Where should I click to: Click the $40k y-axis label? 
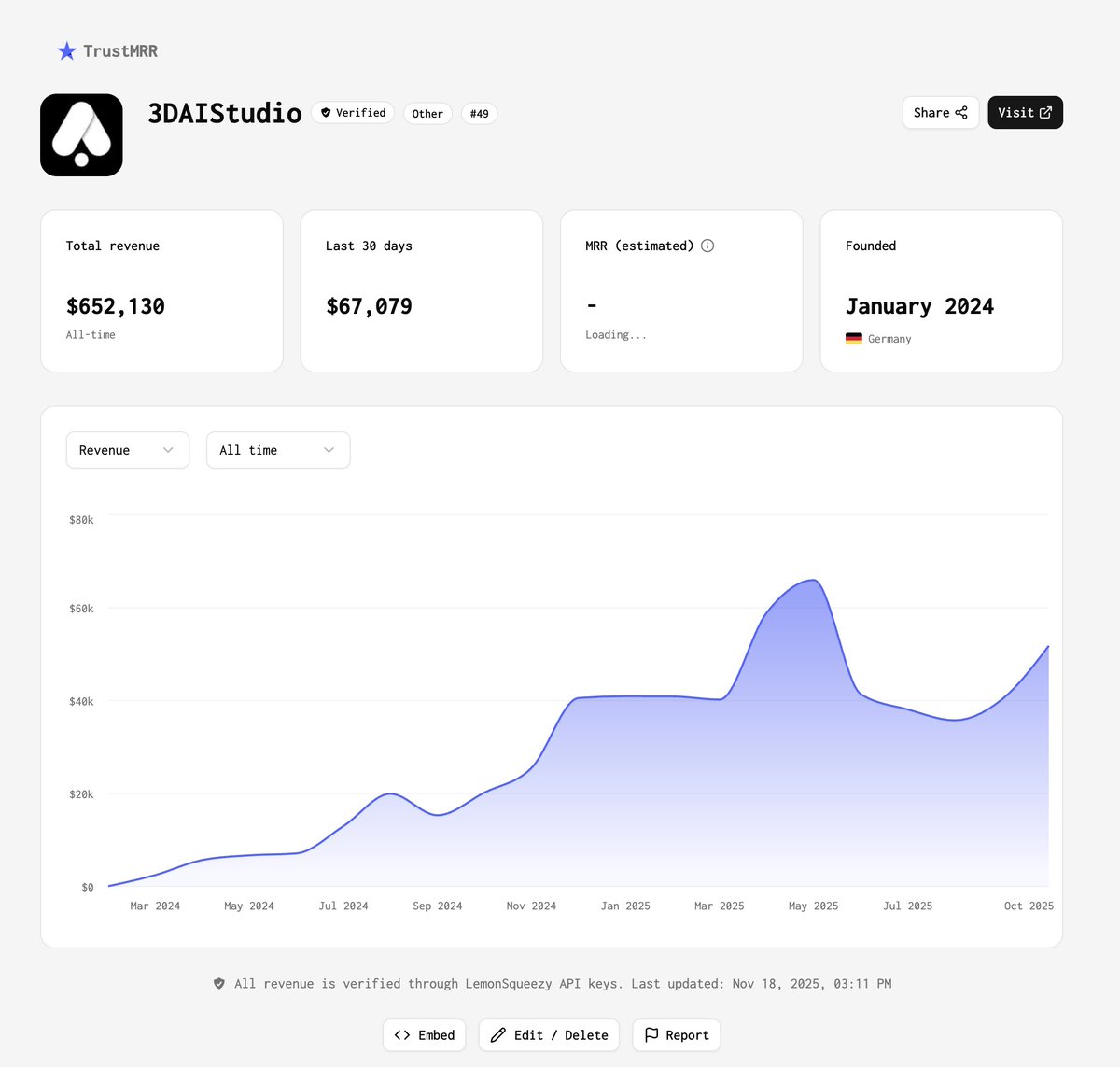tap(81, 702)
